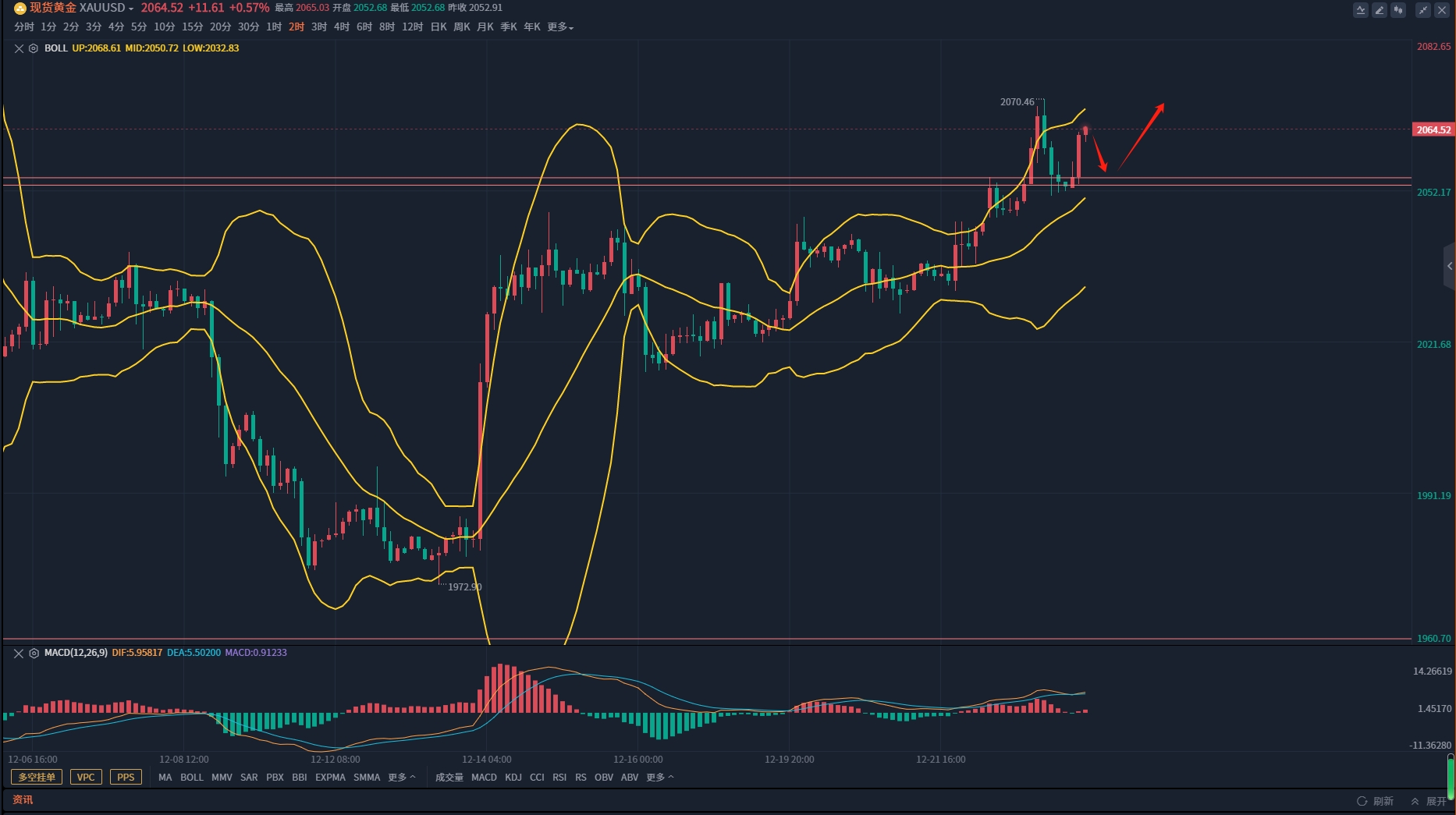Switch to the 日K timeframe
The image size is (1456, 815).
(x=439, y=27)
